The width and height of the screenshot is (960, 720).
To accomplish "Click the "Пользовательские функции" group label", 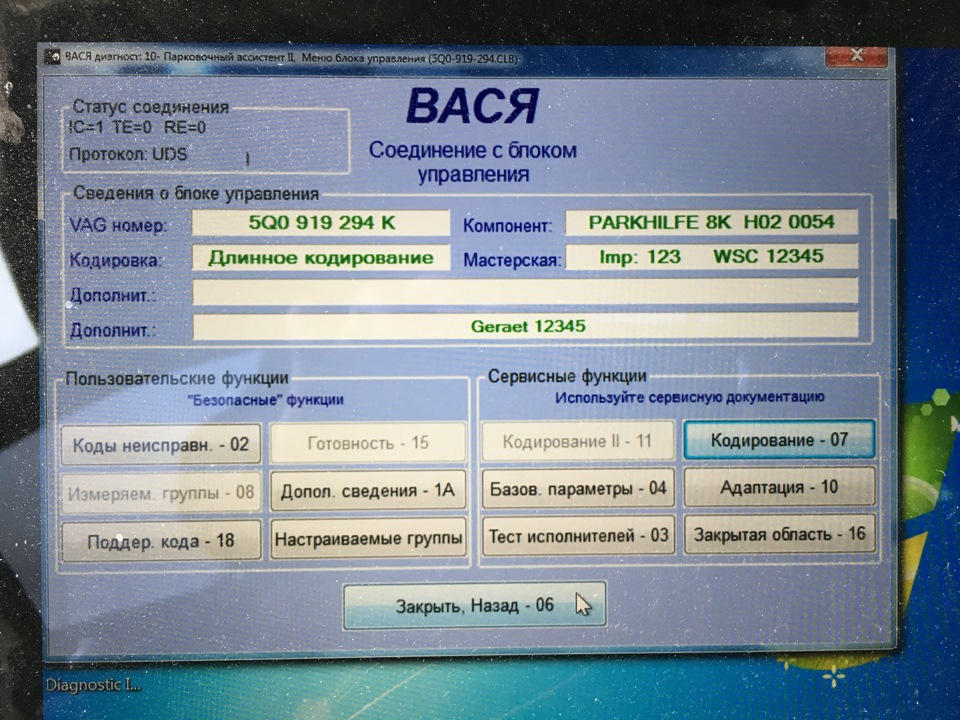I will (177, 378).
